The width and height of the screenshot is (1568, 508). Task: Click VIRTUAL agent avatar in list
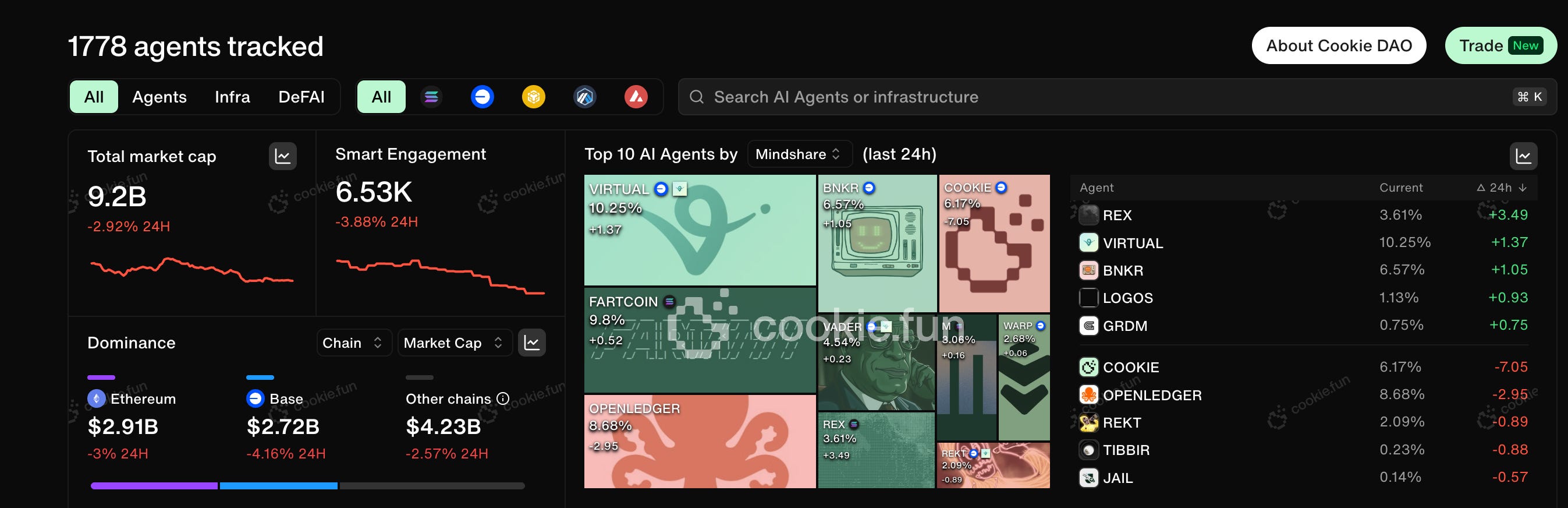(1089, 242)
